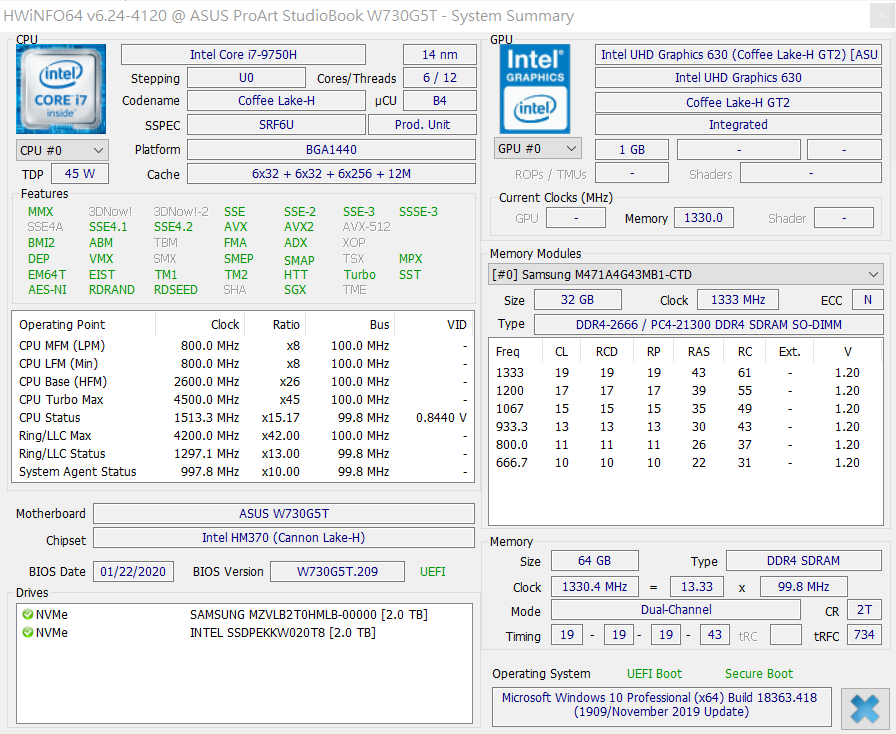Click the Dual-Channel memory mode field
The width and height of the screenshot is (896, 734).
pyautogui.click(x=676, y=610)
